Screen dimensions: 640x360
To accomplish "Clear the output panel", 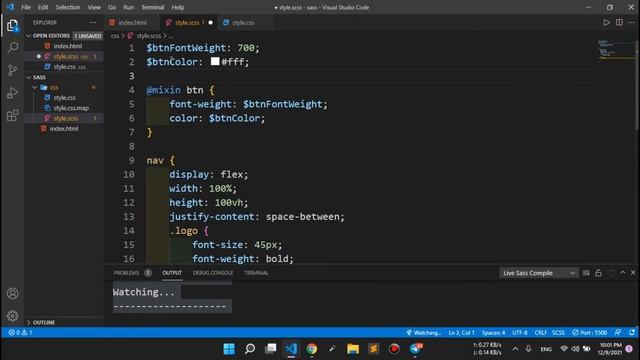I will tap(586, 273).
